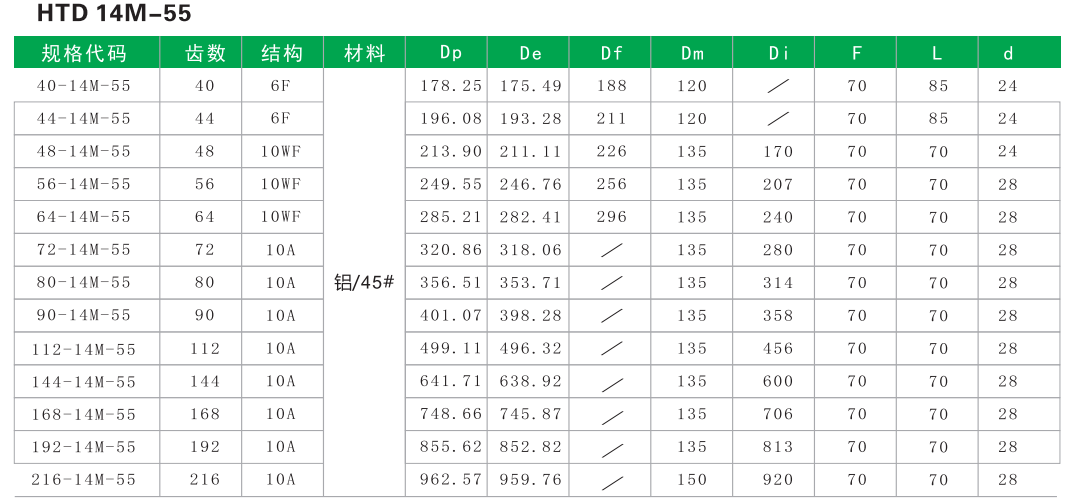
Task: Click the Di value 813
Action: 777,447
